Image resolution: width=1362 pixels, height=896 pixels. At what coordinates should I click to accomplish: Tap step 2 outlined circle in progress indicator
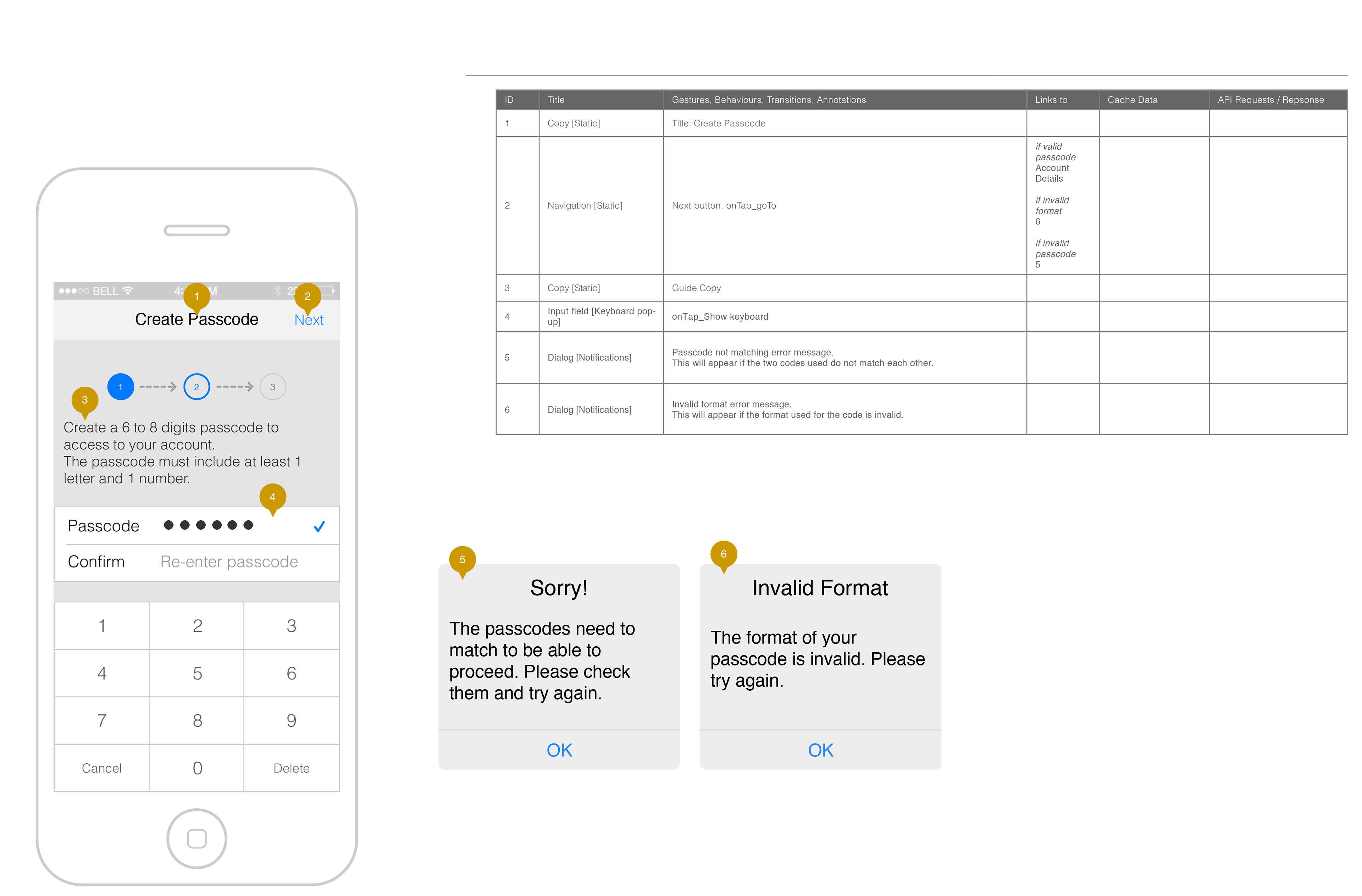[196, 387]
